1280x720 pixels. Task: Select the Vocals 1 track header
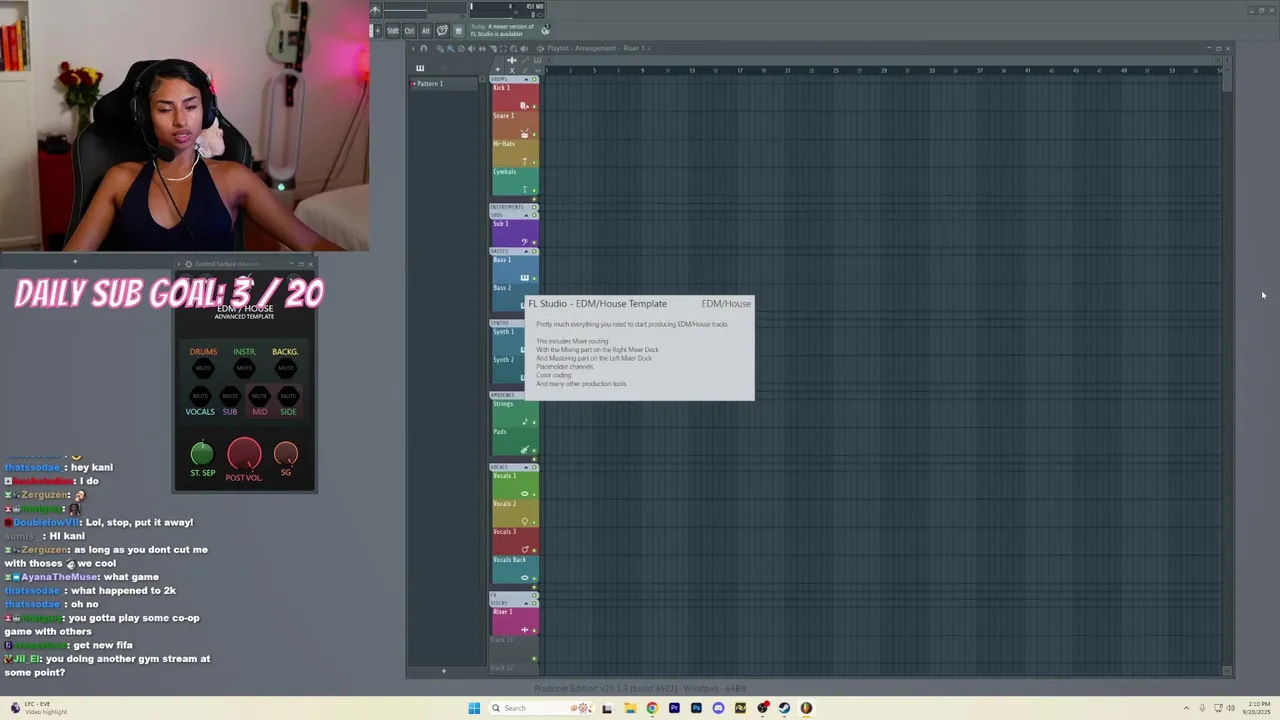coord(514,485)
